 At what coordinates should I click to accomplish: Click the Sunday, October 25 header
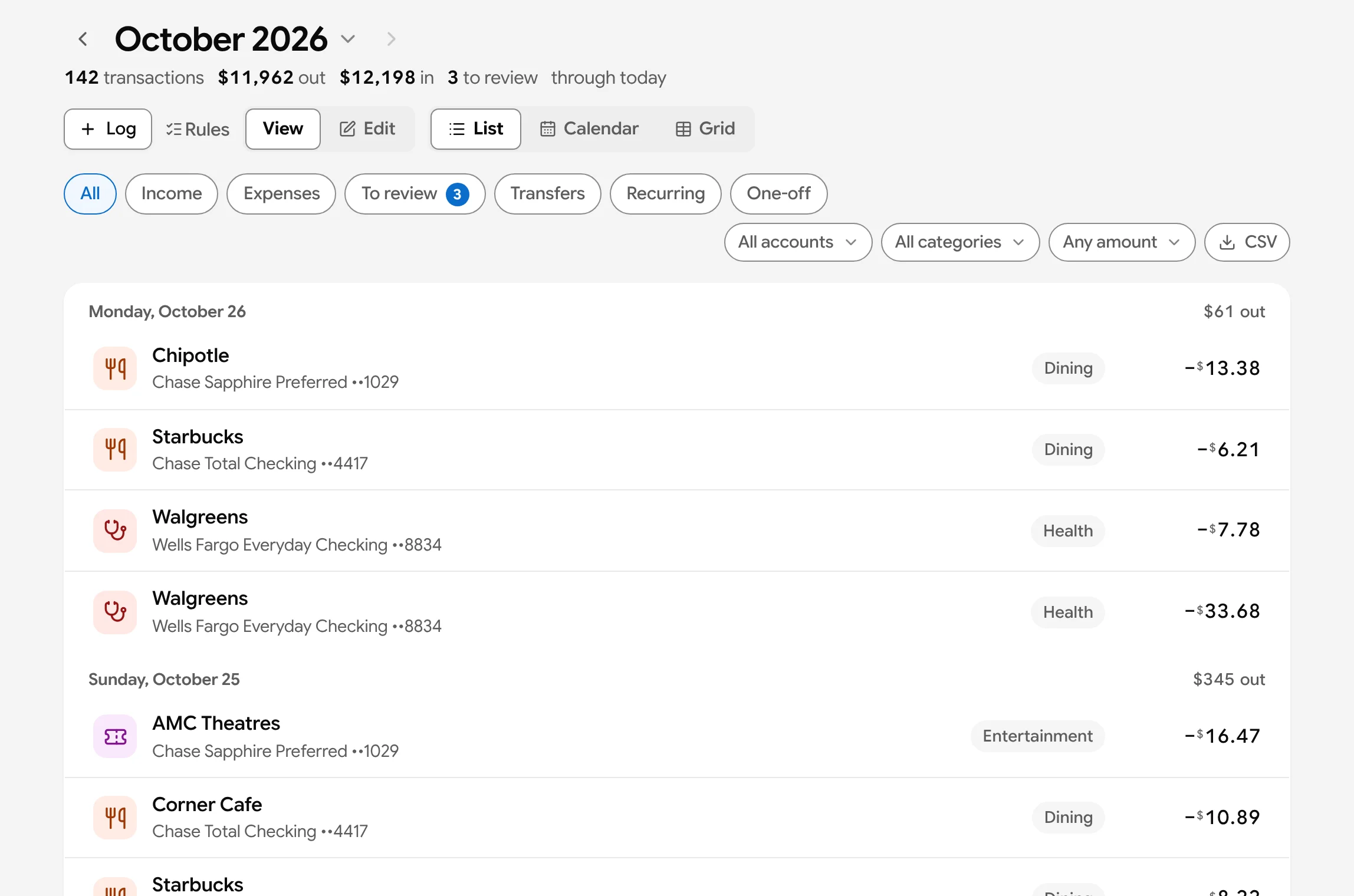[x=164, y=679]
